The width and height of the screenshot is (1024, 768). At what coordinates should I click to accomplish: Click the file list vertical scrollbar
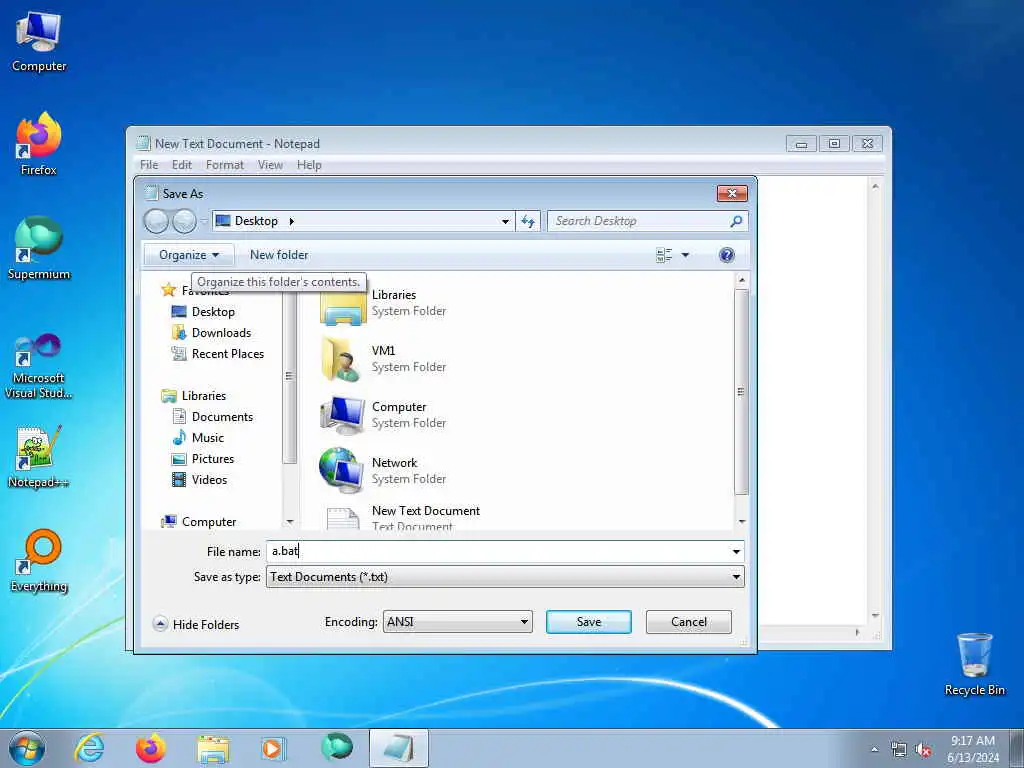741,392
